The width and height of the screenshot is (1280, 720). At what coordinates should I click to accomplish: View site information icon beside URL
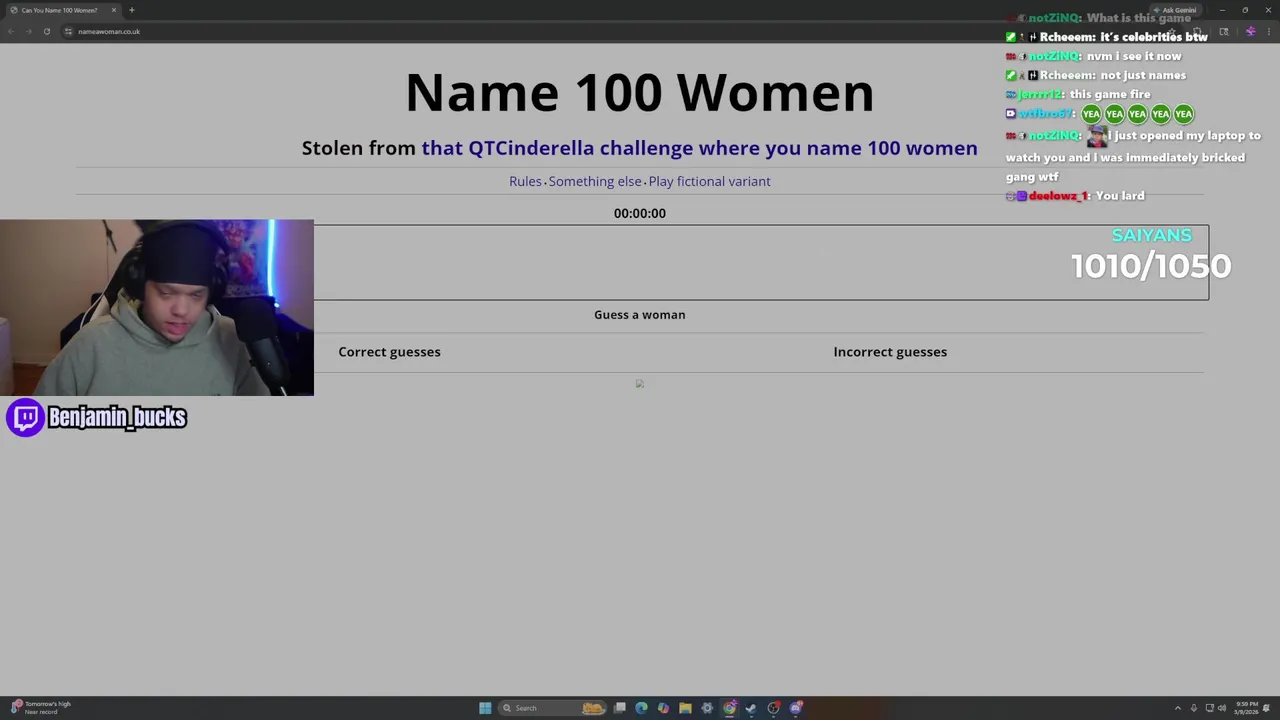(68, 31)
